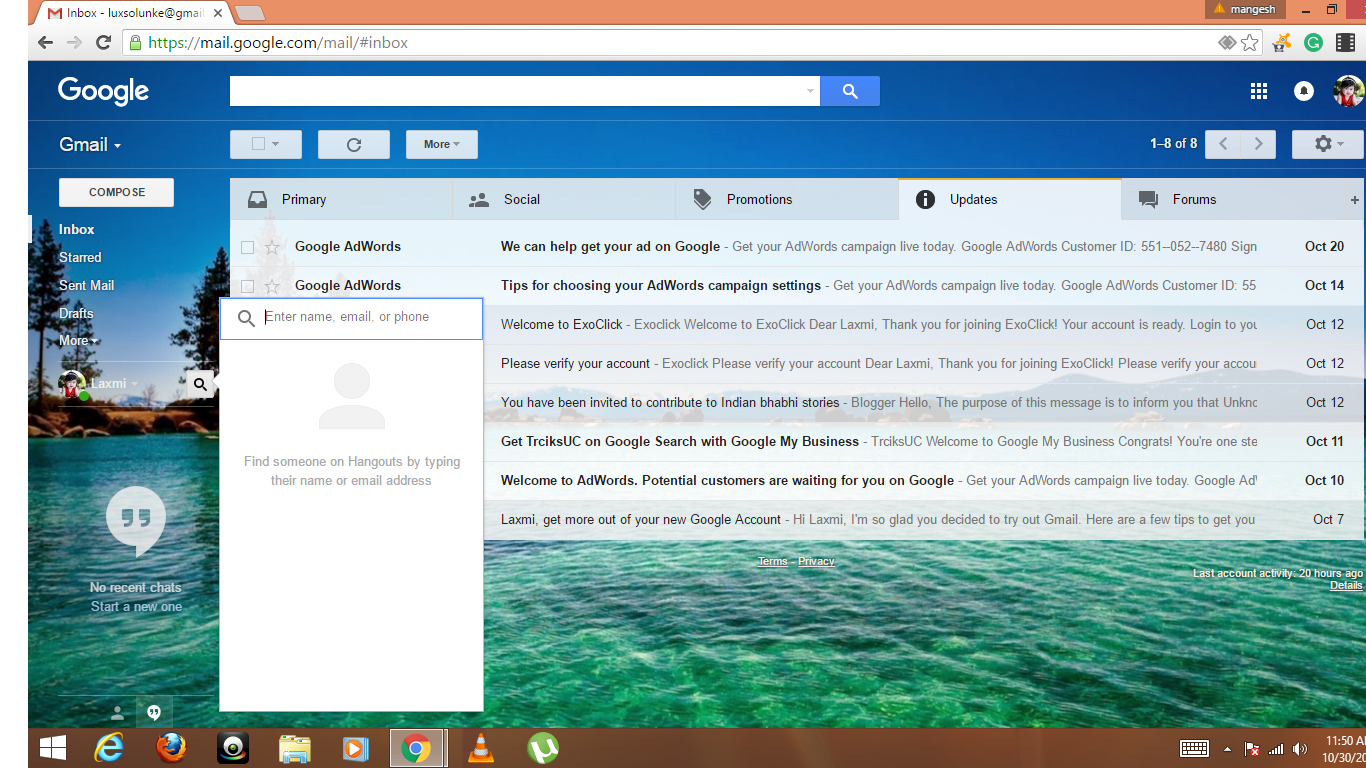The image size is (1366, 768).
Task: Open account activity Details link
Action: pyautogui.click(x=1346, y=585)
